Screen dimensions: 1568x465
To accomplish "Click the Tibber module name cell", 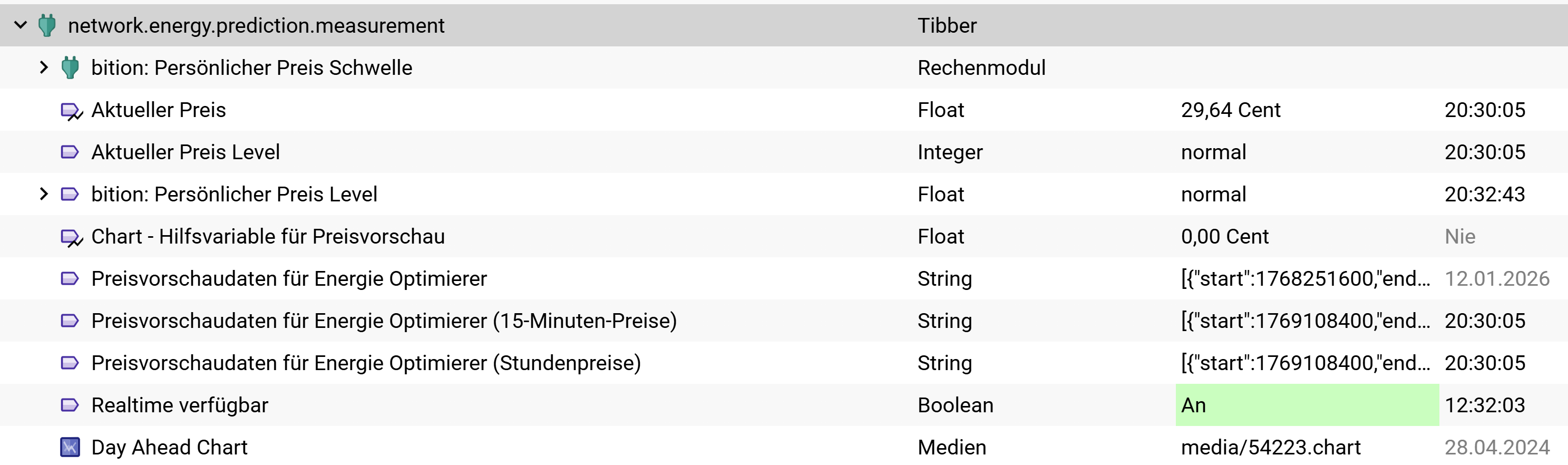I will 947,25.
